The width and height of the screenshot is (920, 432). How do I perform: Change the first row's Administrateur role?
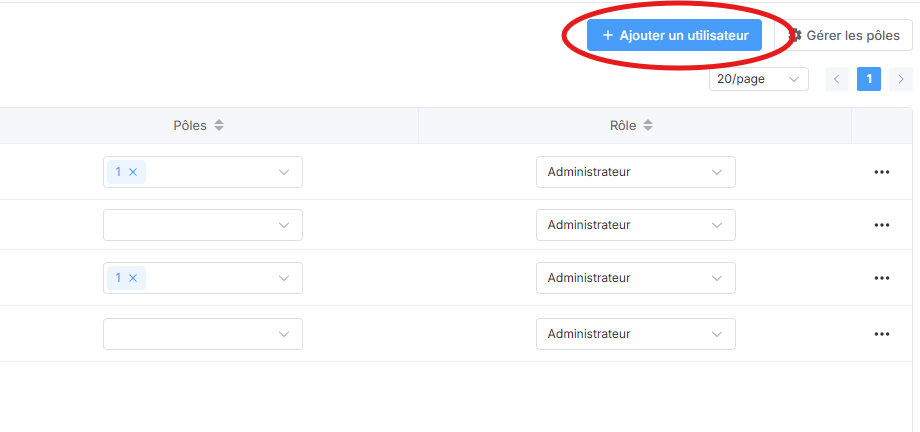(x=635, y=172)
